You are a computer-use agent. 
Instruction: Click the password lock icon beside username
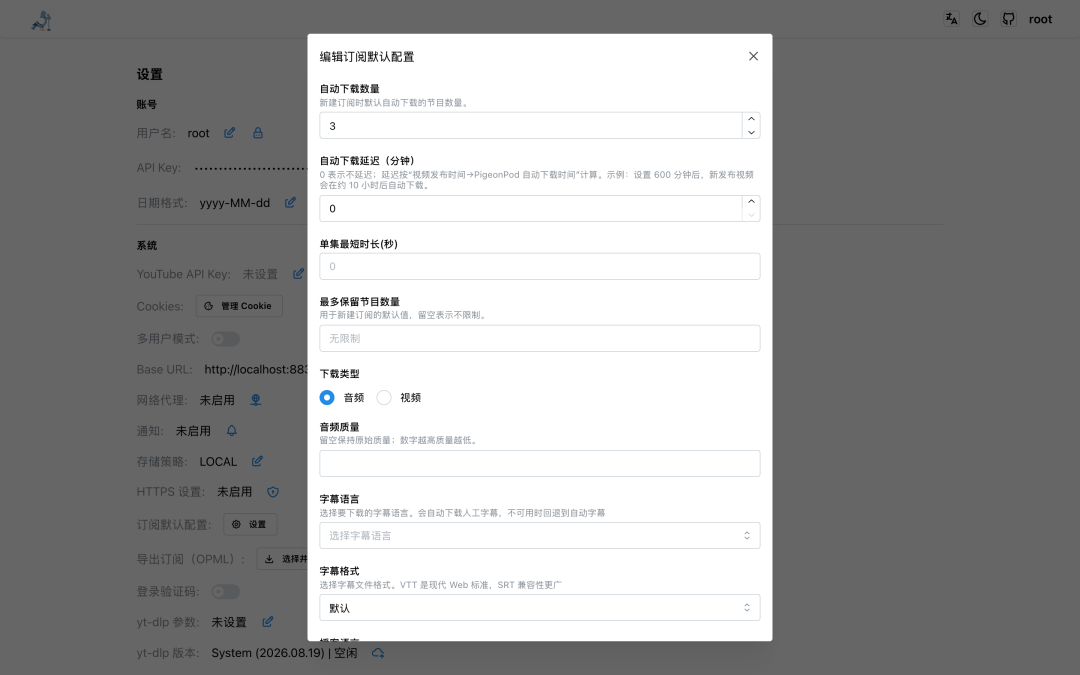258,133
